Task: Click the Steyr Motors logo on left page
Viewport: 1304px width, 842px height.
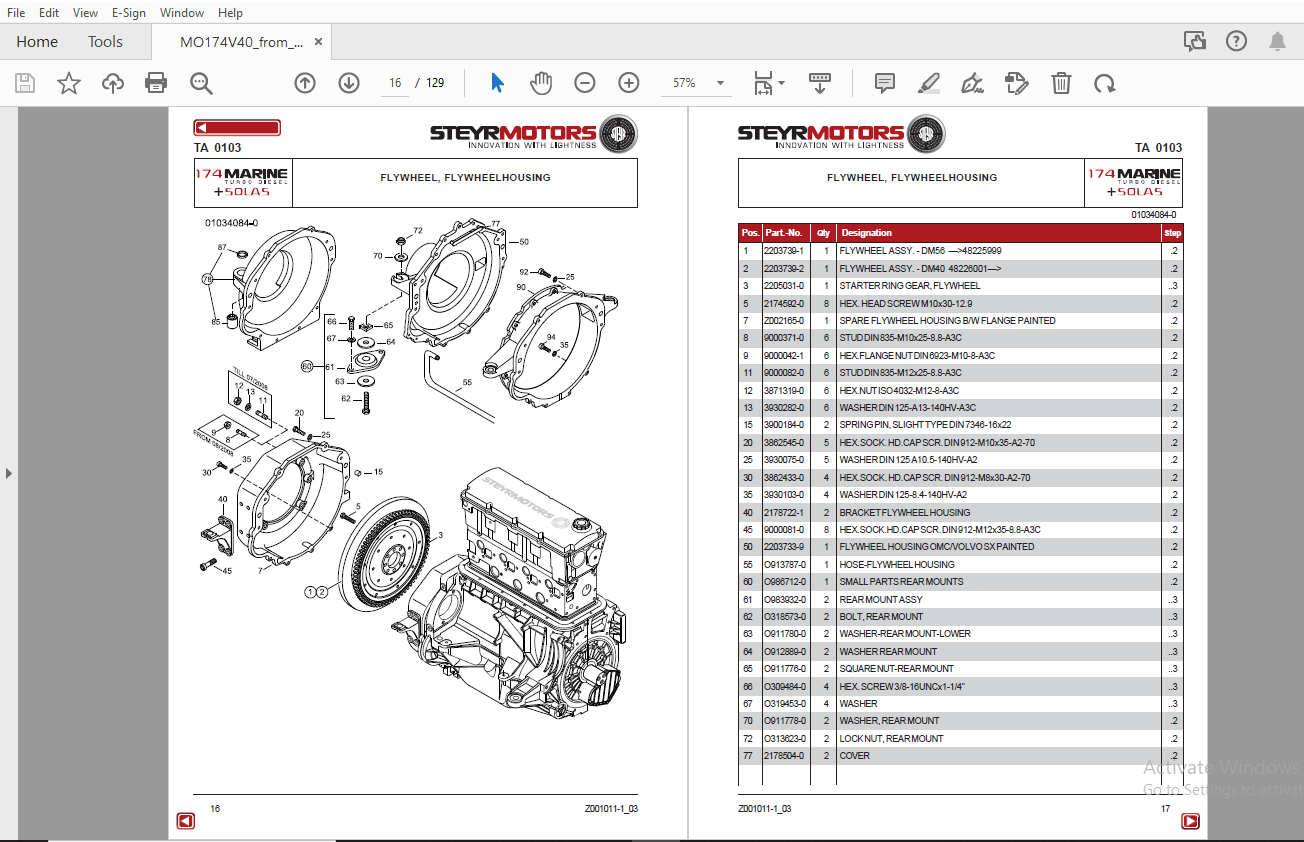Action: (533, 134)
